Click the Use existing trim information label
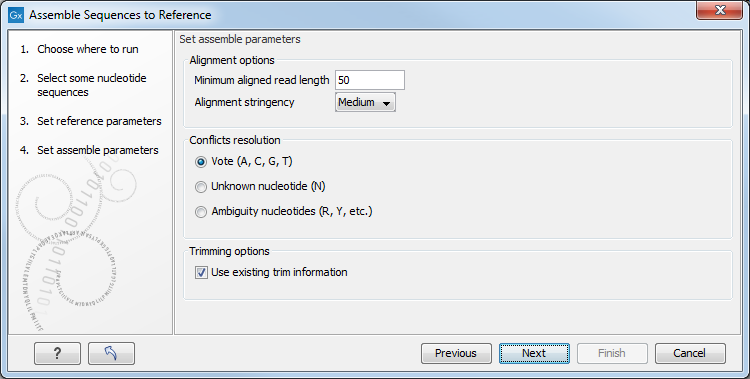Screen dimensions: 750x379 coord(279,272)
